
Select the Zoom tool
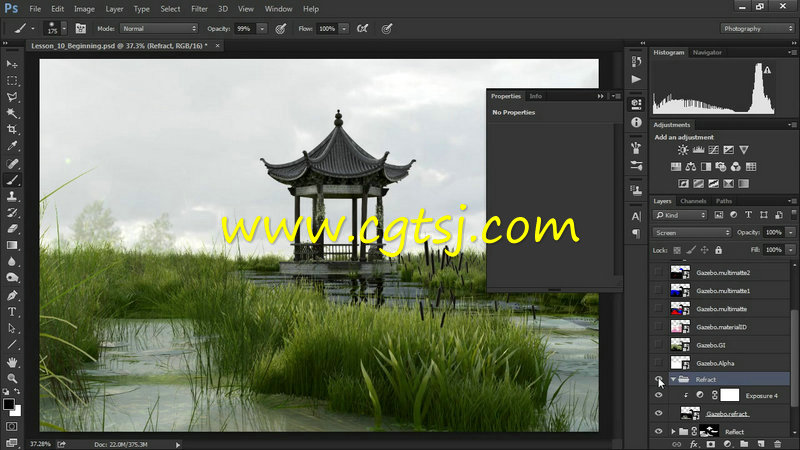point(12,379)
